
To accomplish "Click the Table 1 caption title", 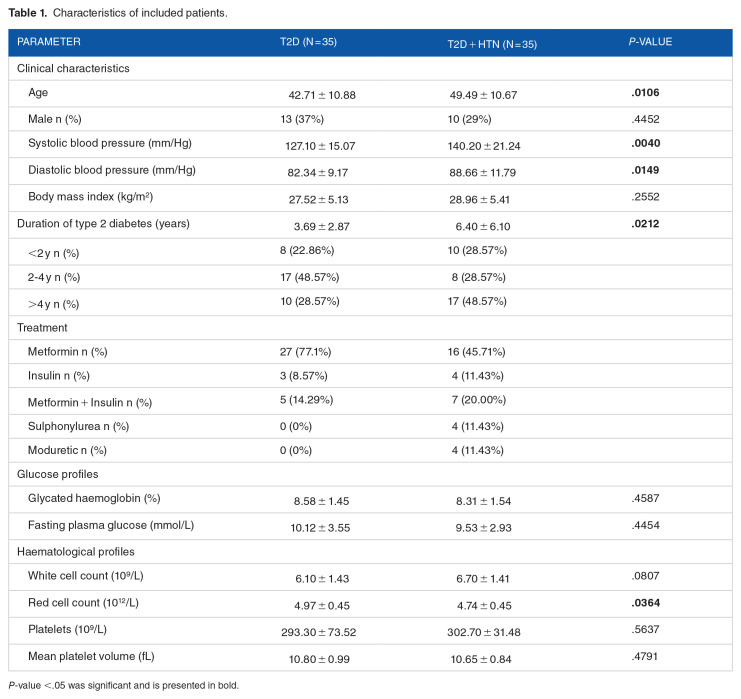I will (118, 13).
